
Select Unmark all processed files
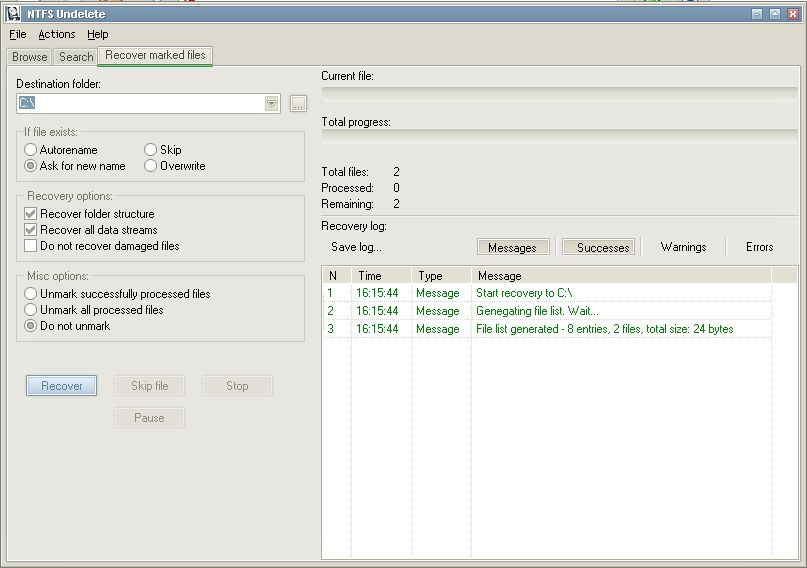tap(94, 310)
